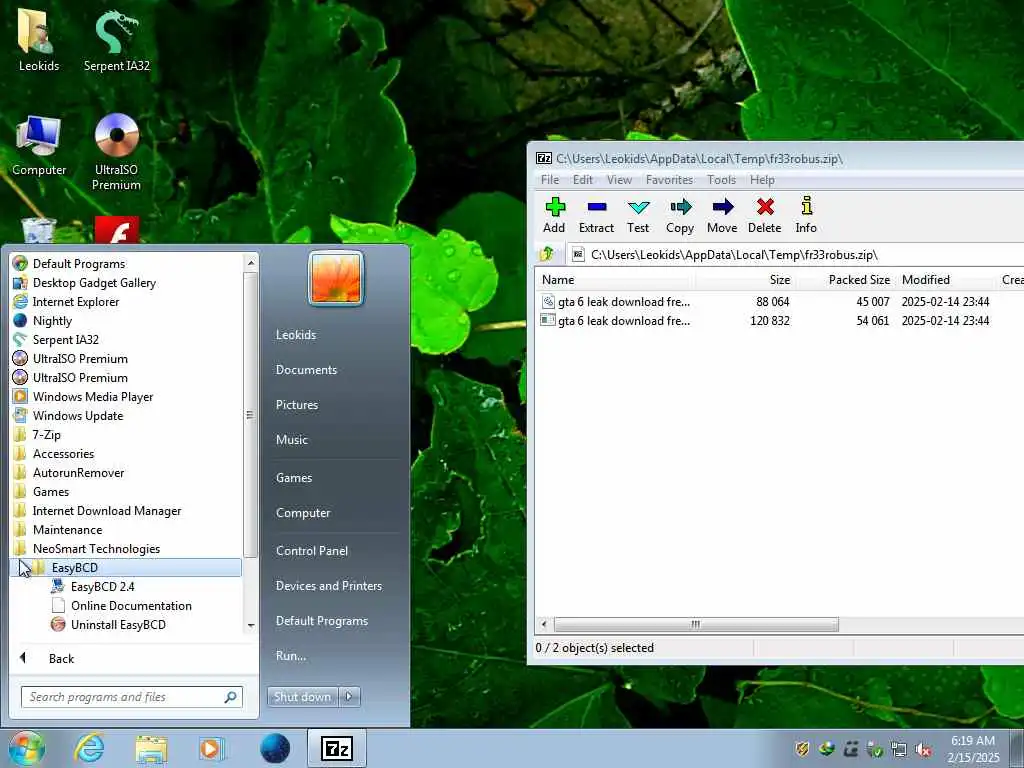Viewport: 1024px width, 768px height.
Task: Click the Shut down button
Action: [303, 697]
